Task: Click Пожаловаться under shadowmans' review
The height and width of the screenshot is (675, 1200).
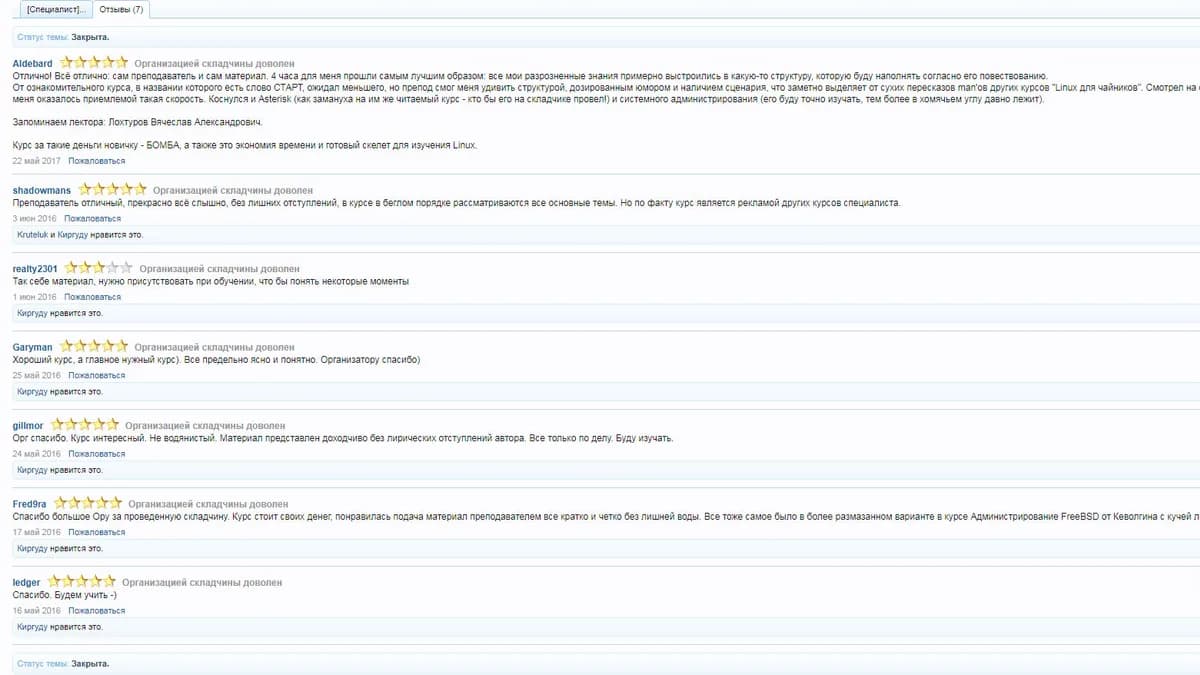Action: [x=93, y=218]
